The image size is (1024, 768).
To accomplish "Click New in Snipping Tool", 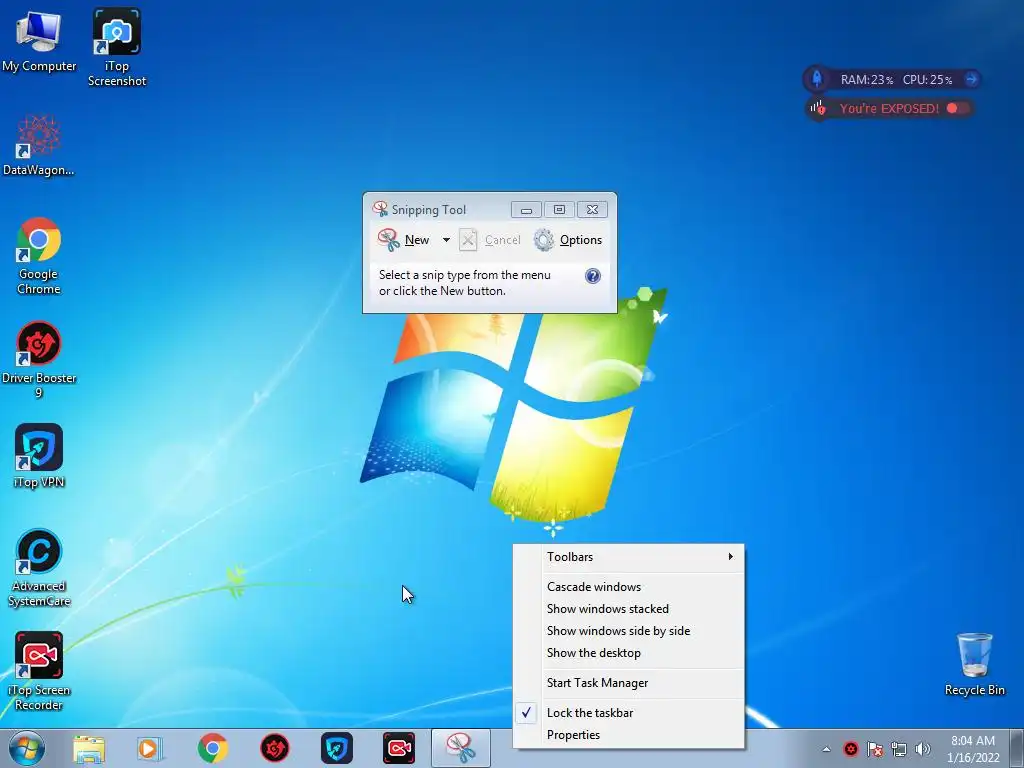I will tap(404, 240).
